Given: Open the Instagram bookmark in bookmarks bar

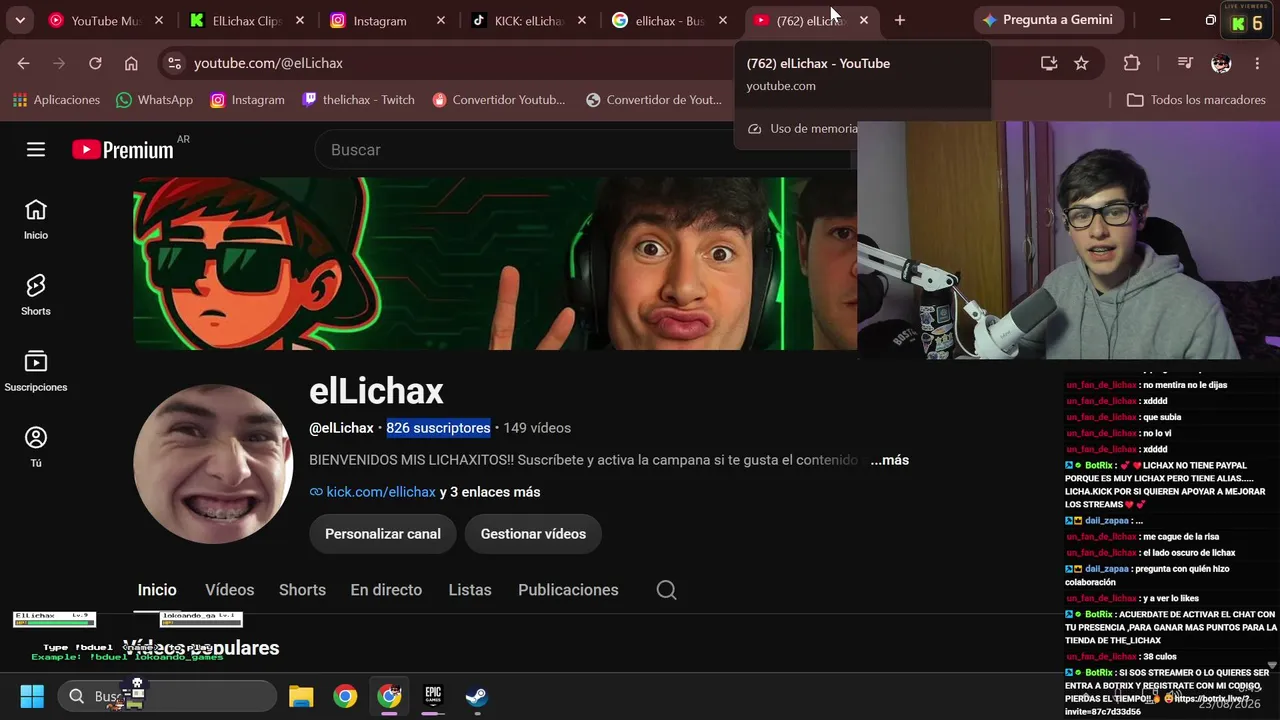Looking at the screenshot, I should [x=247, y=100].
